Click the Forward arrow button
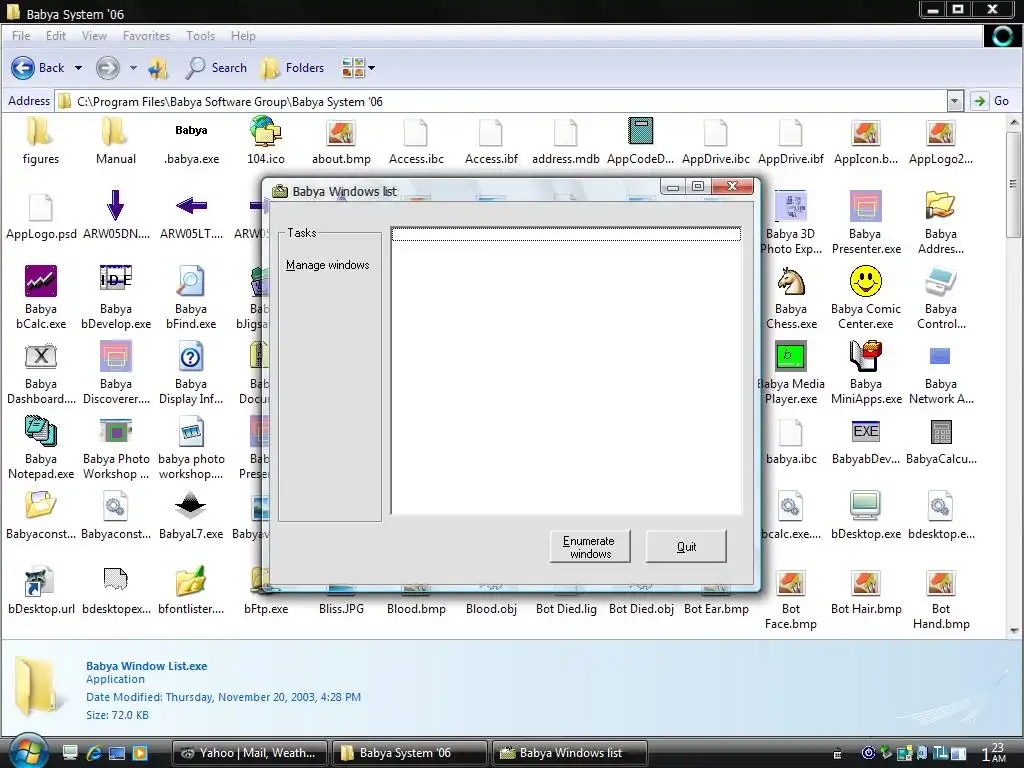Viewport: 1024px width, 768px height. [x=108, y=67]
